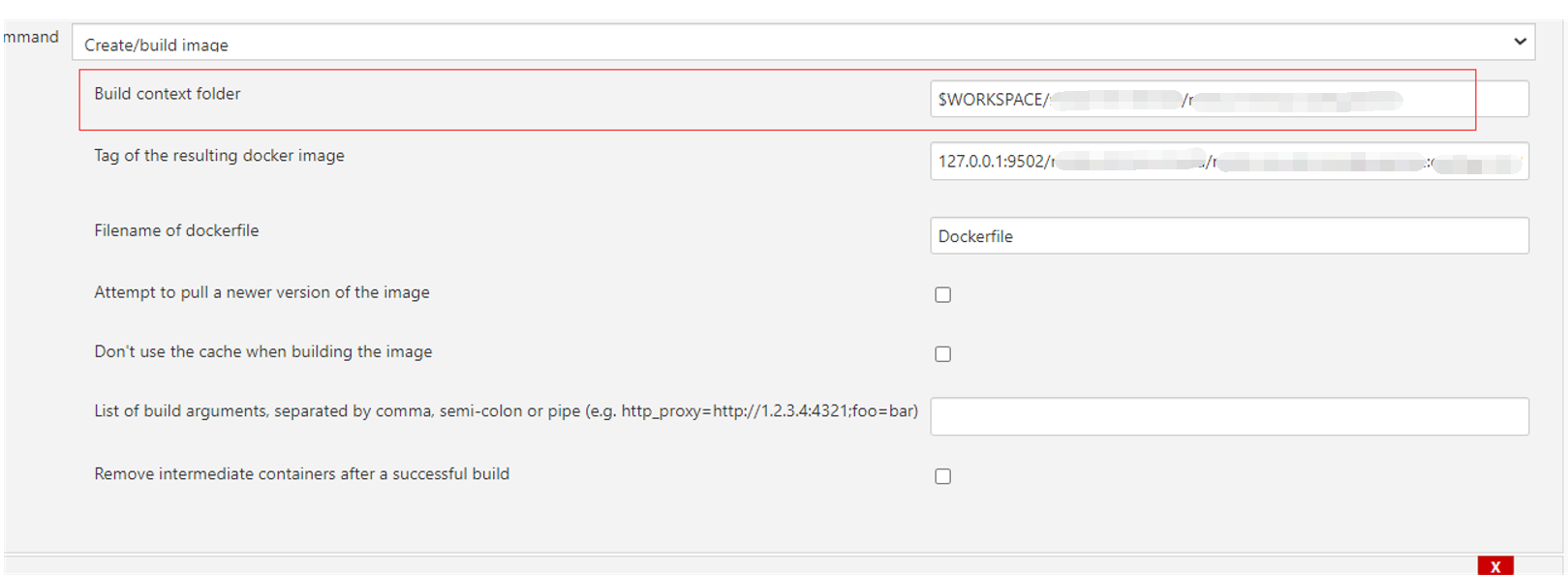This screenshot has height=576, width=1568.
Task: Click the docker image tag input field
Action: (1228, 162)
